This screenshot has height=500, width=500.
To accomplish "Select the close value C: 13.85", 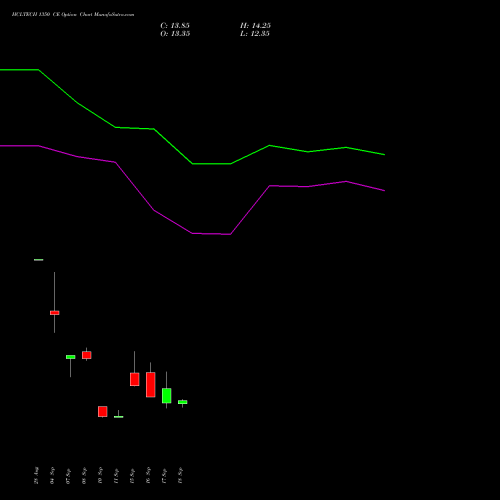I will coord(175,26).
